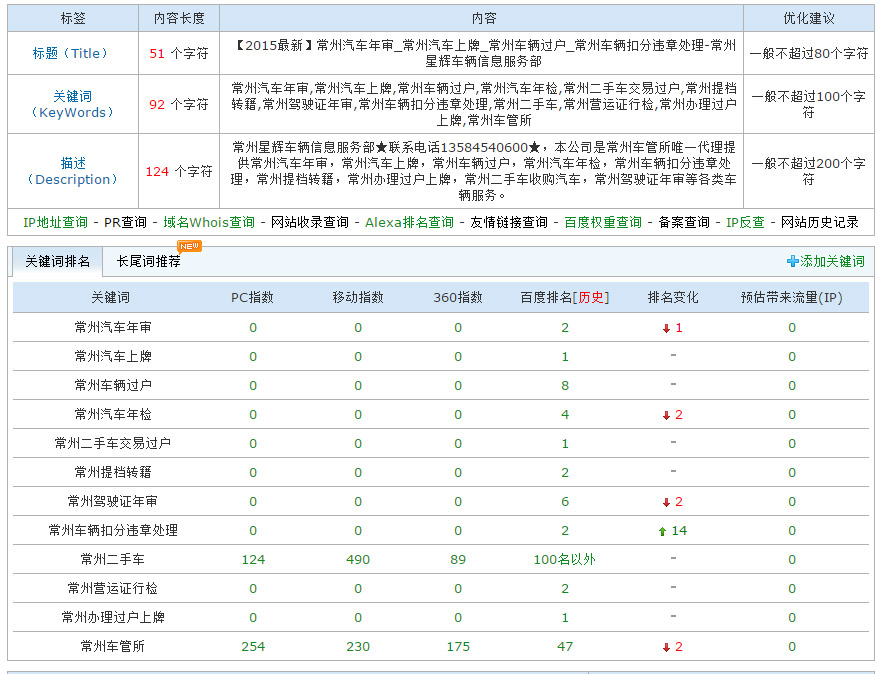Click keyword 常州车辆过户 in ranking table
The image size is (881, 674).
(x=113, y=386)
